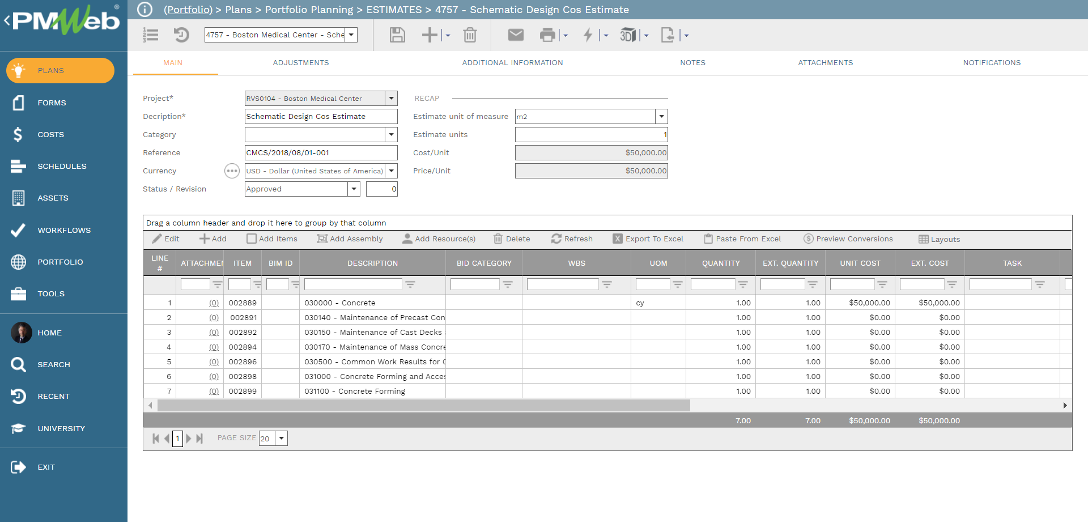Go to Home in sidebar

(49, 332)
